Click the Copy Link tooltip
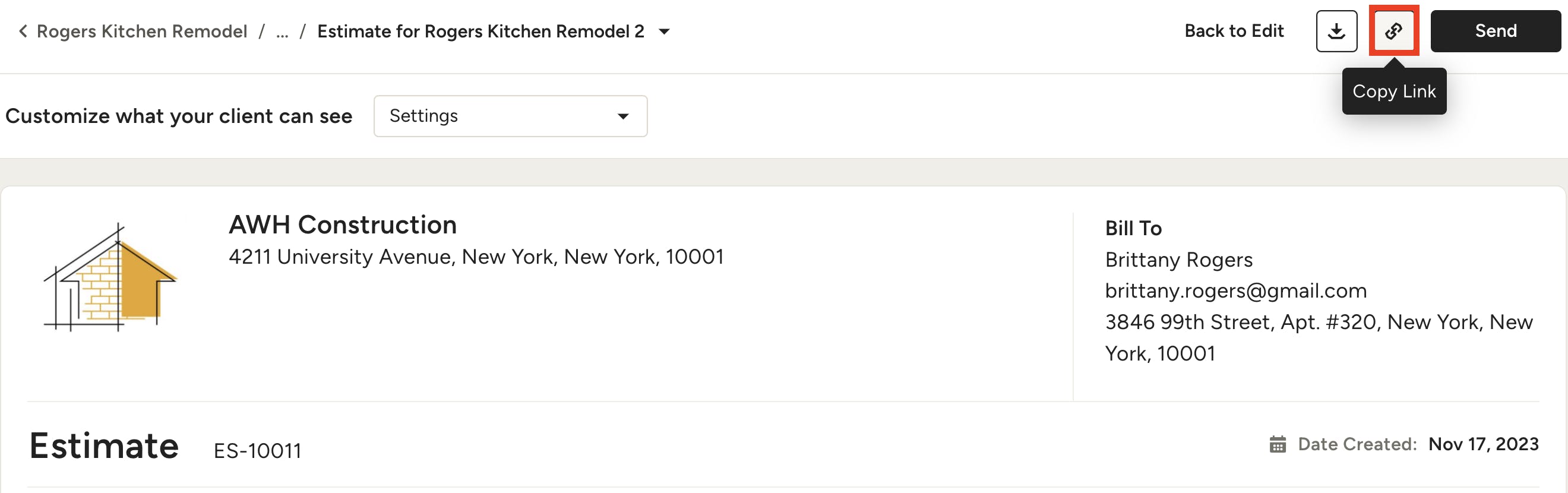Viewport: 1568px width, 493px height. click(1393, 91)
